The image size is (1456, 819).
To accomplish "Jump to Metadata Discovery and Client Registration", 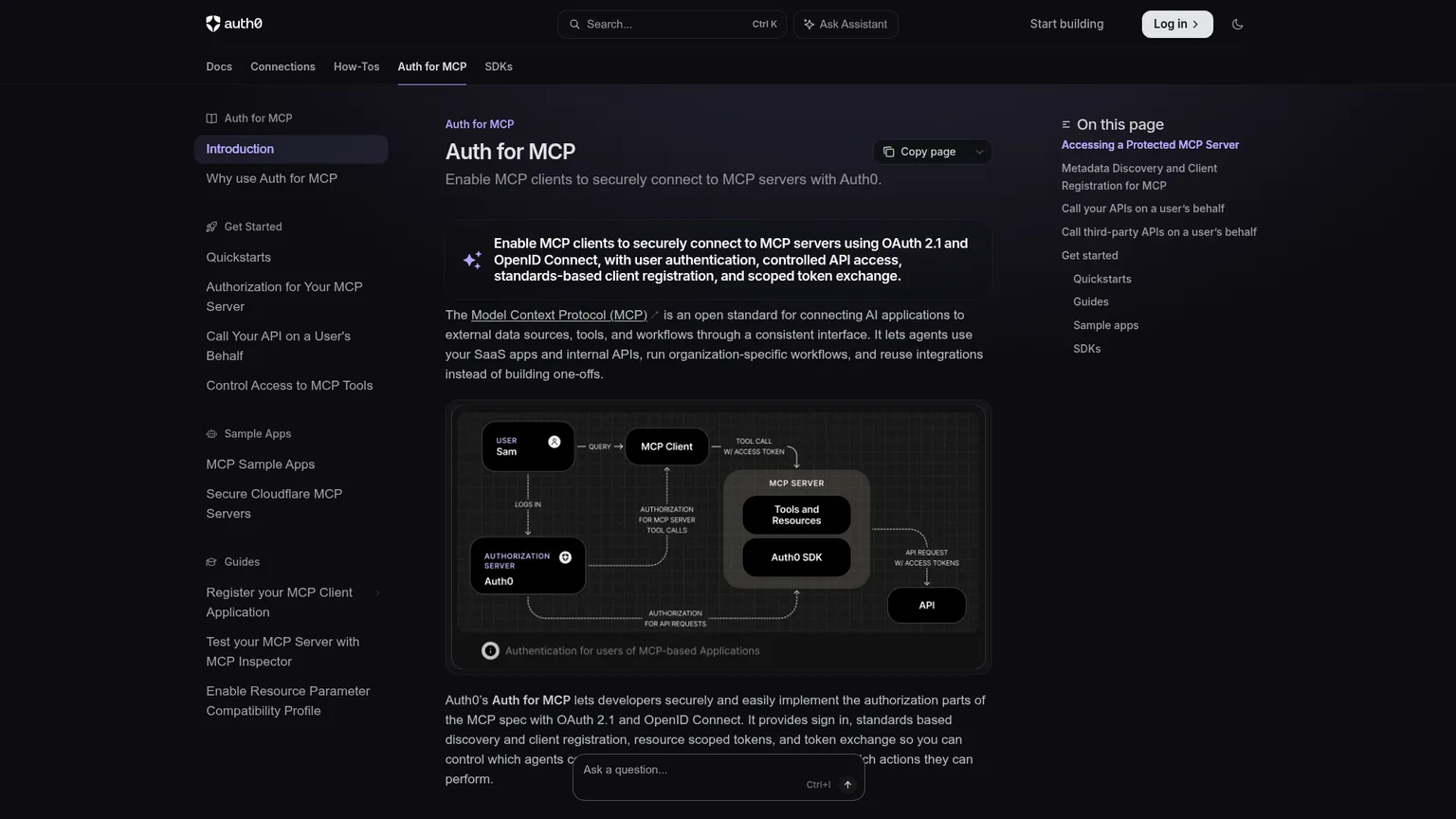I will [1139, 177].
